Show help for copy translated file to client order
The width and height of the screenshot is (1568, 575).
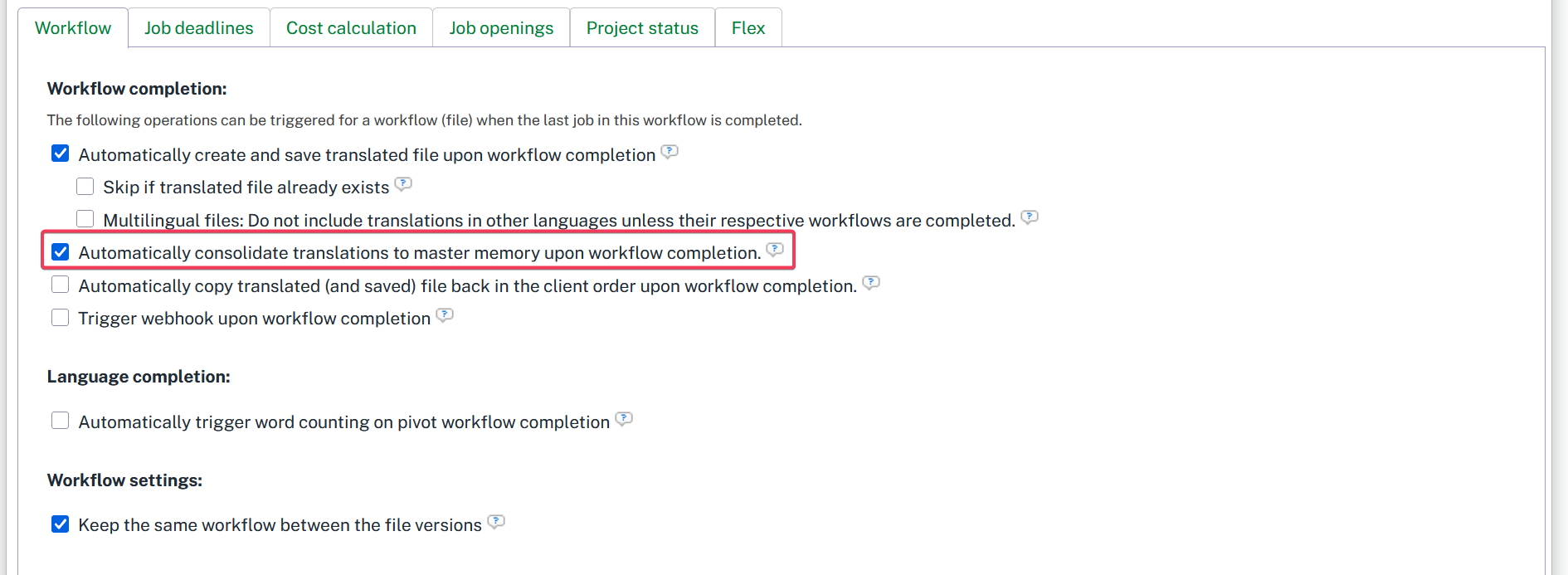tap(870, 283)
